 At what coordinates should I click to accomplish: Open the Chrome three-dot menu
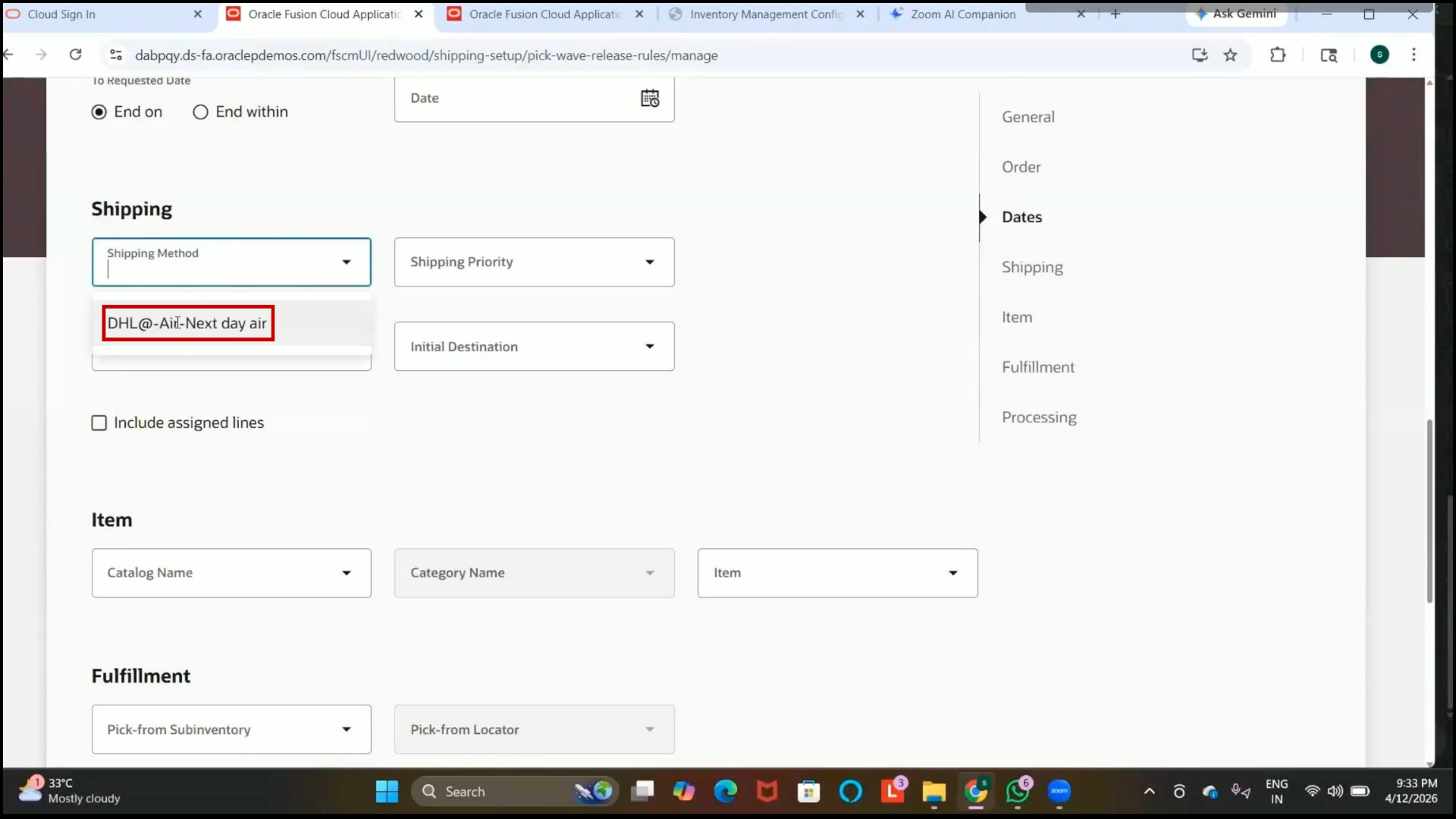[1414, 55]
